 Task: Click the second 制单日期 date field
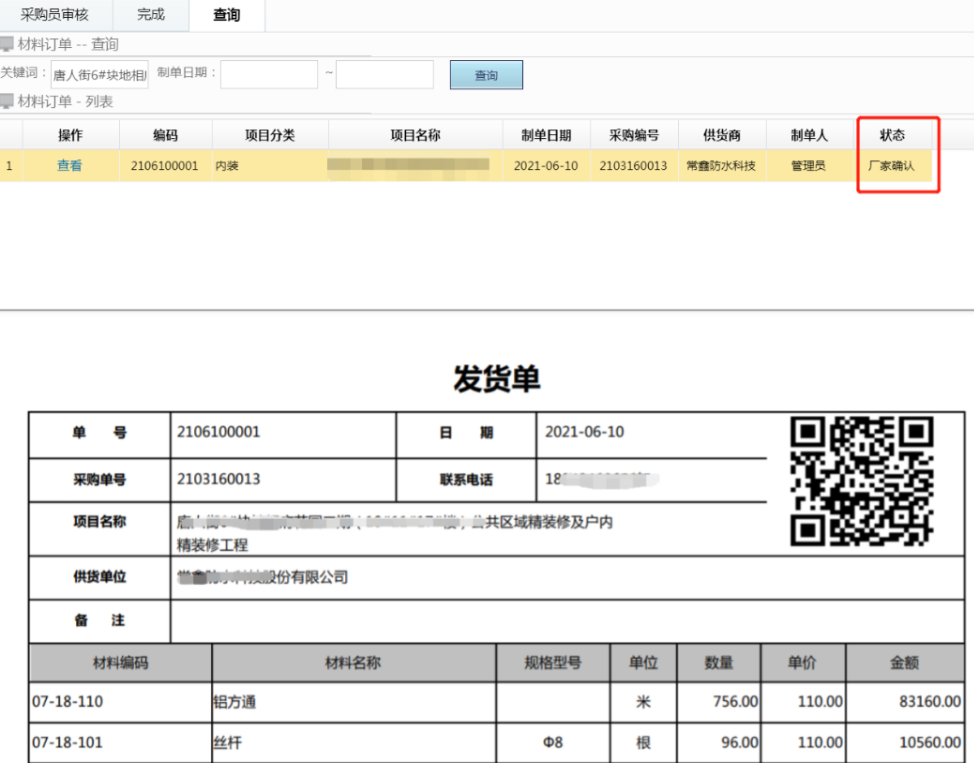click(384, 74)
